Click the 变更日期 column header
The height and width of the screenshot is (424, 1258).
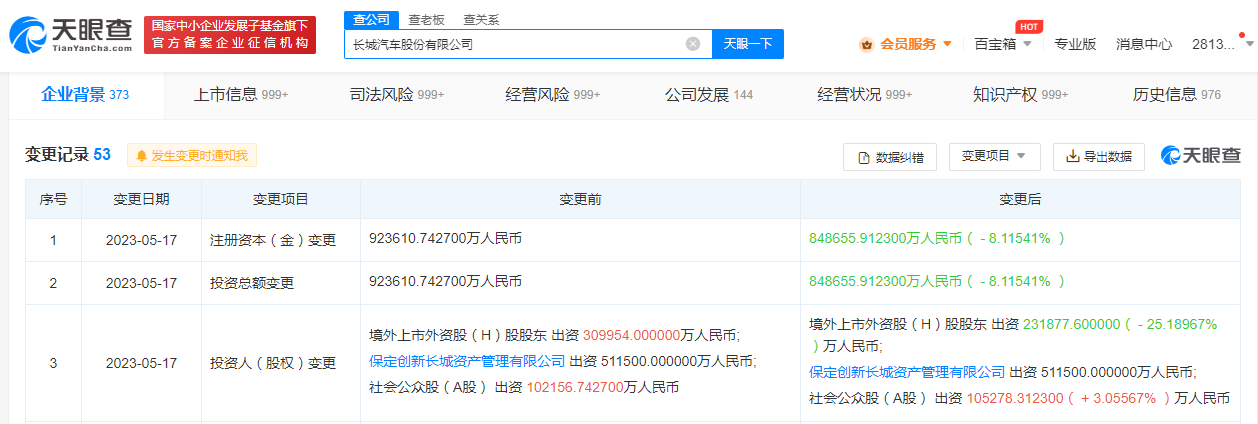(141, 199)
